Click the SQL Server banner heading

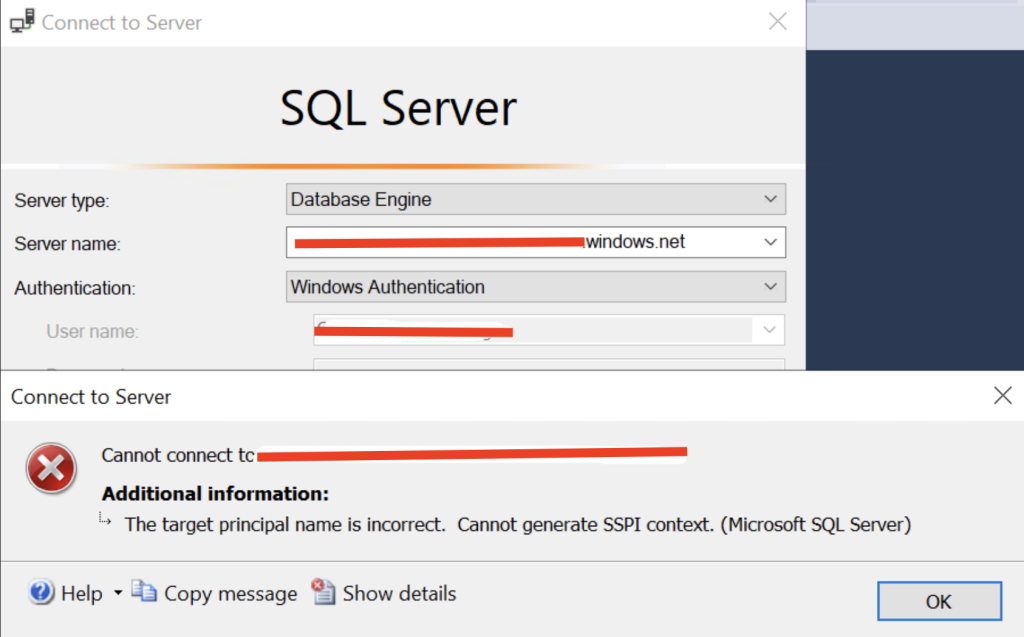coord(398,108)
